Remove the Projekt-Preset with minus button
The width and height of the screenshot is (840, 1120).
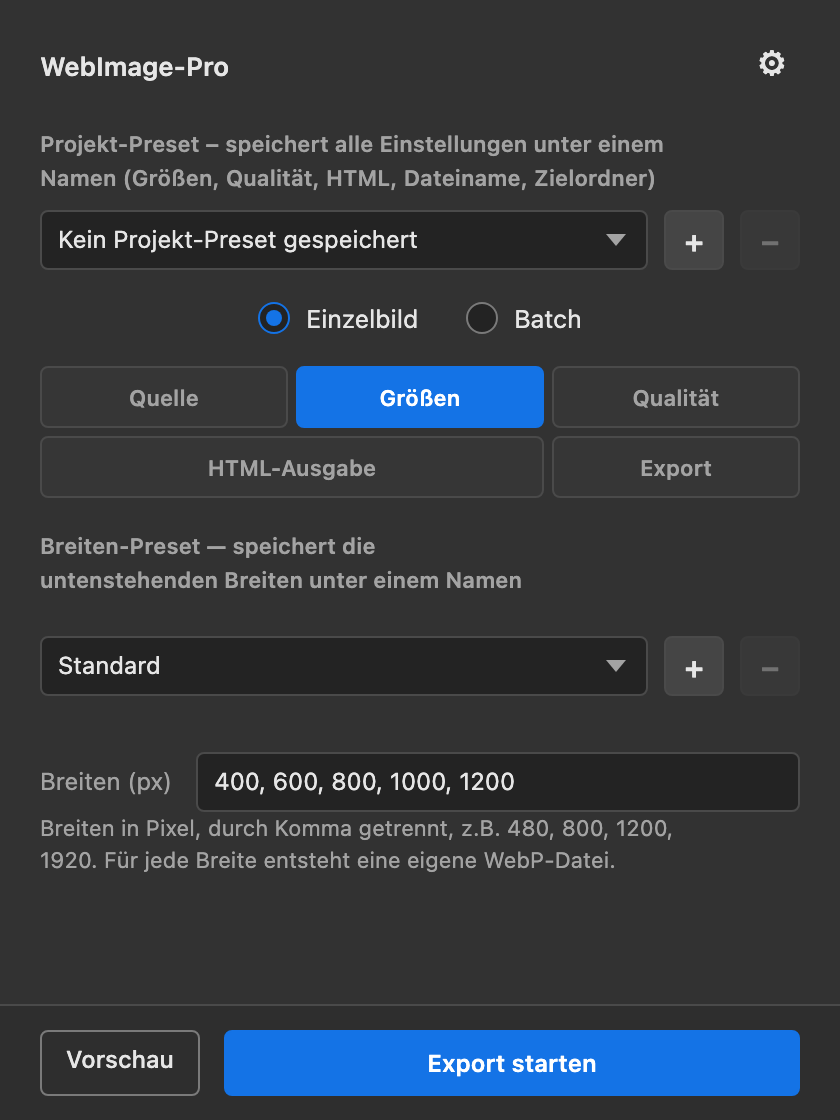(x=769, y=241)
